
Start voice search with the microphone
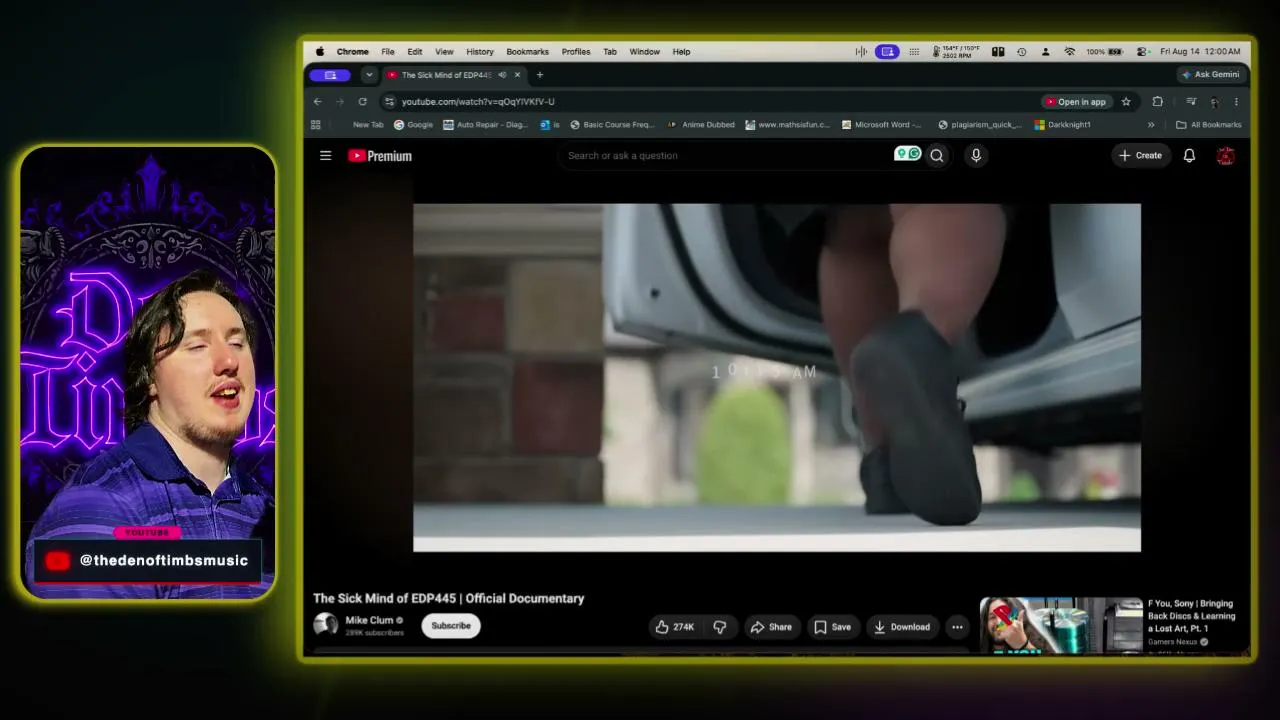click(x=976, y=155)
